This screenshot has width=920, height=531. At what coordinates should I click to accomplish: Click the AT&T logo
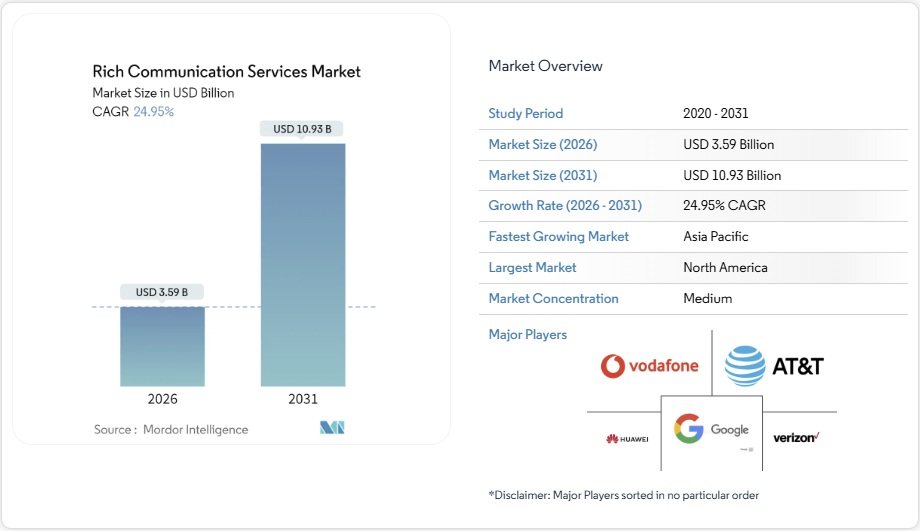pyautogui.click(x=773, y=366)
